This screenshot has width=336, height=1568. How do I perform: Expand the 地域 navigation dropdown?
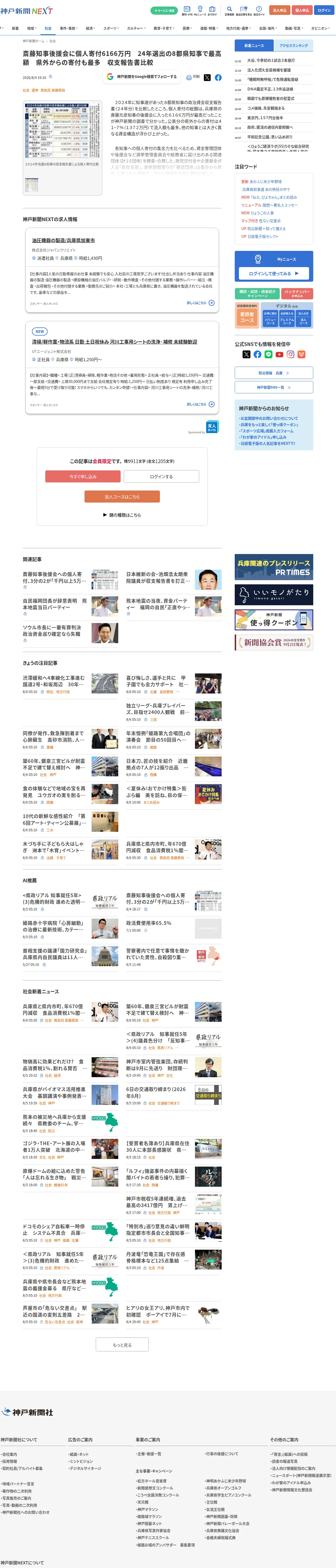pyautogui.click(x=32, y=28)
